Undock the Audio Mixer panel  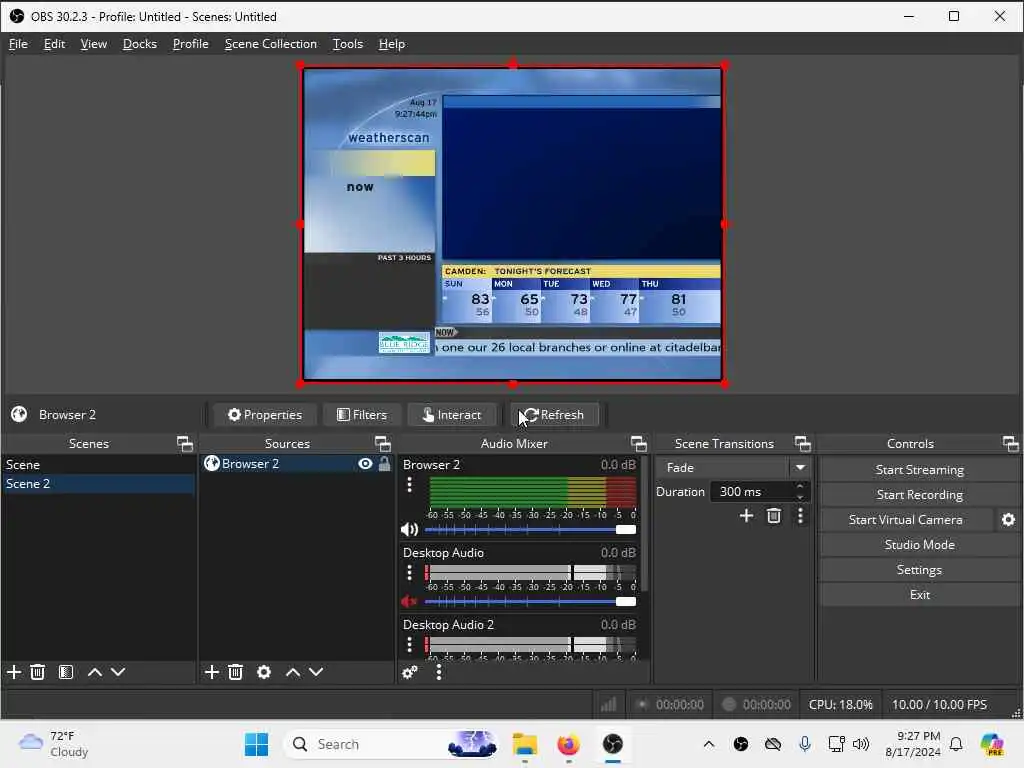click(639, 444)
